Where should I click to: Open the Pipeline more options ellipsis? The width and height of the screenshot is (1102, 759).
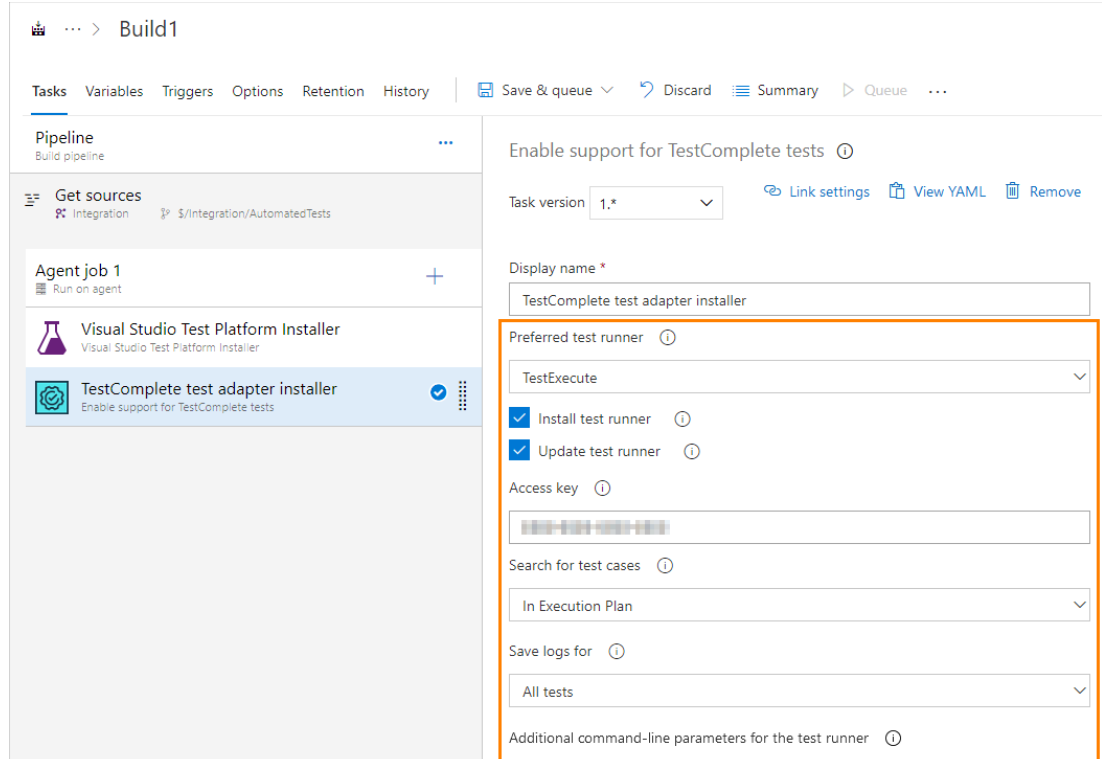(446, 143)
